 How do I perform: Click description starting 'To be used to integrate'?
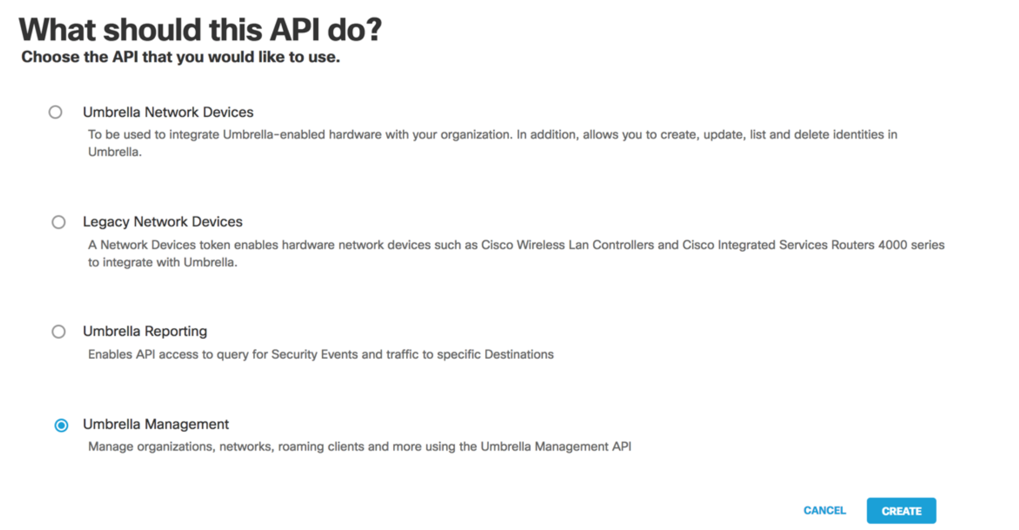click(493, 143)
